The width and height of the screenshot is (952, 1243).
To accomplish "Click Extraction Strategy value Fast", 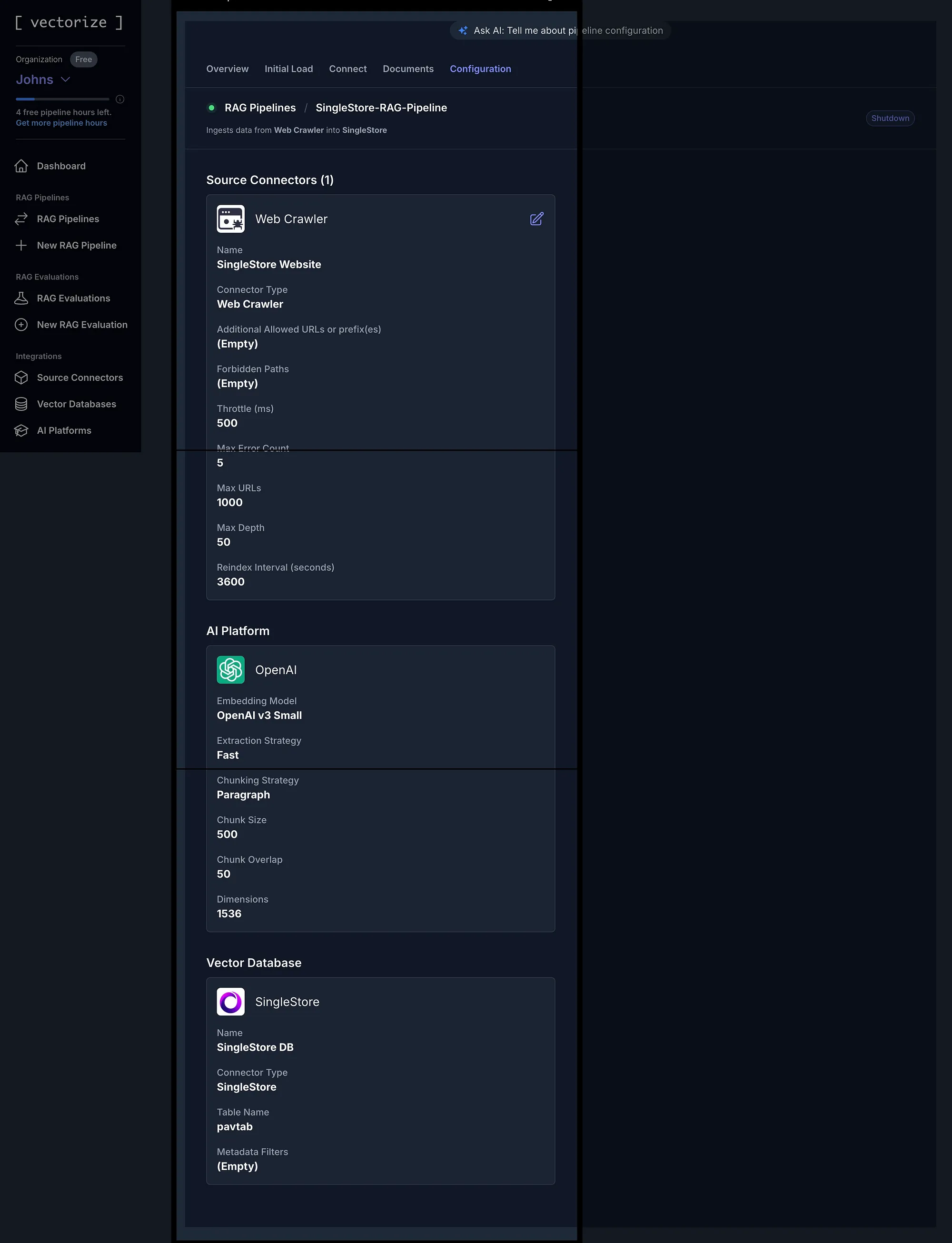I will [228, 756].
